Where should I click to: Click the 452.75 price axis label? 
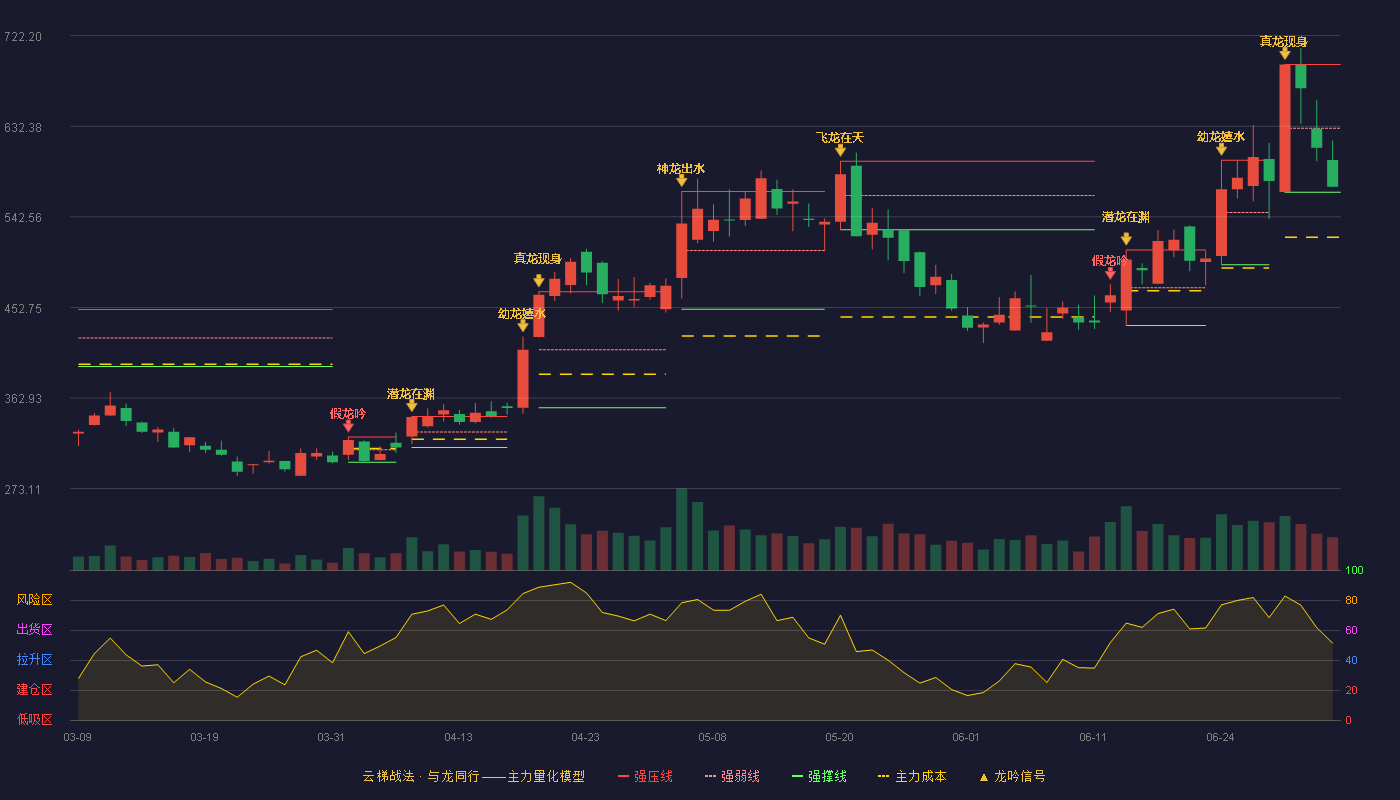23,309
